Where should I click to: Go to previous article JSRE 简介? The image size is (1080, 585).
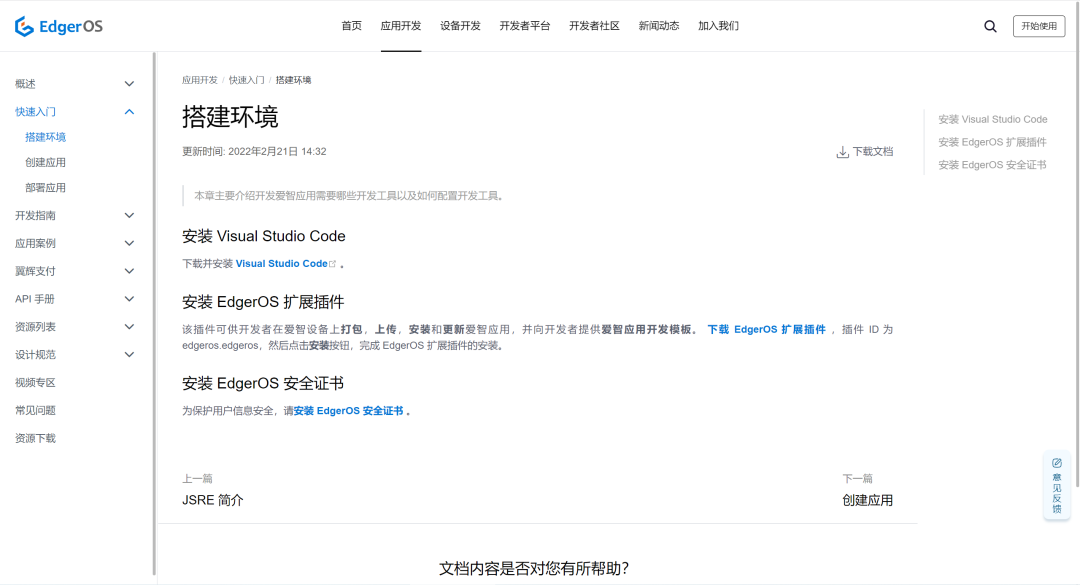(212, 500)
